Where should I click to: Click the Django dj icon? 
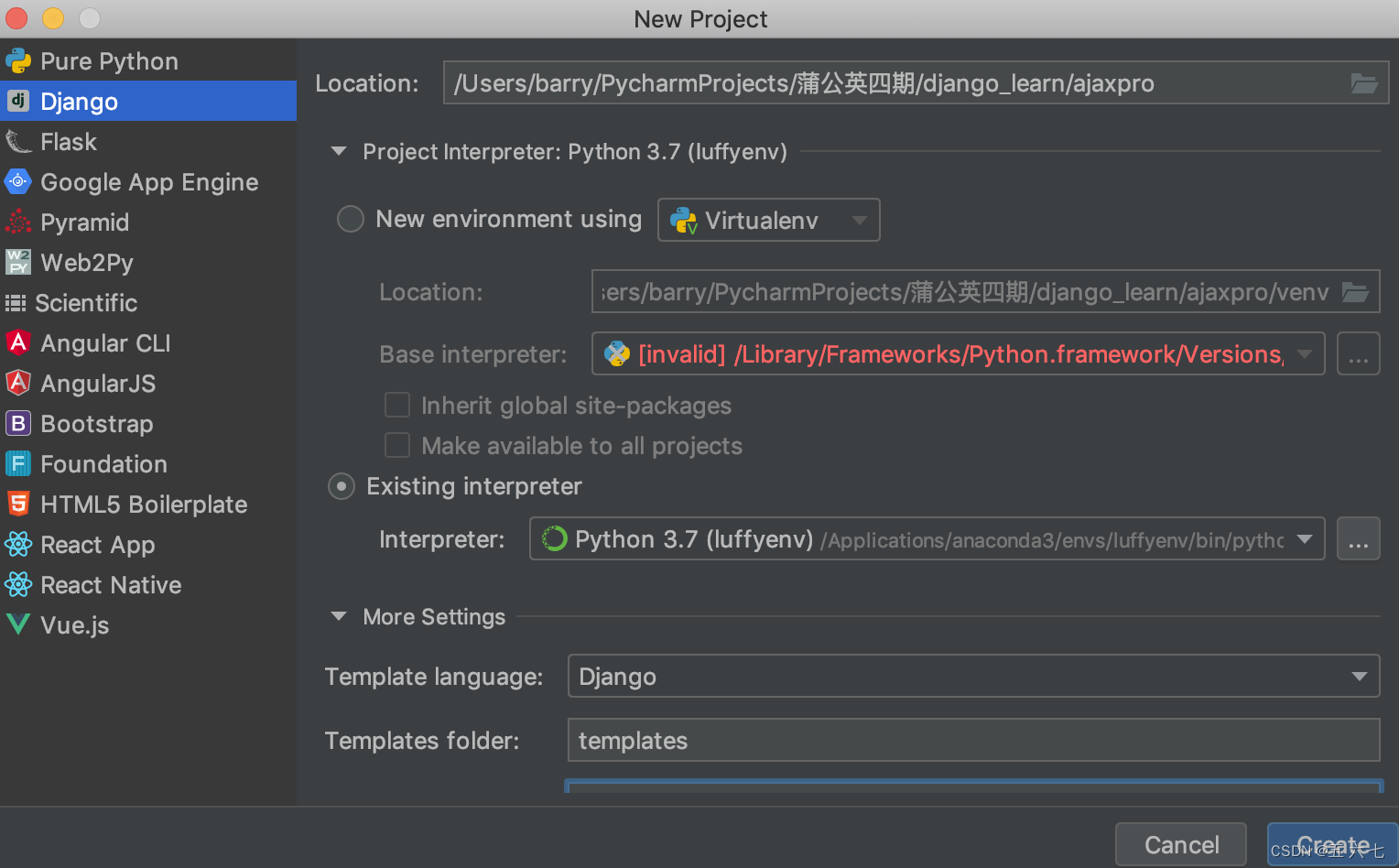[18, 101]
